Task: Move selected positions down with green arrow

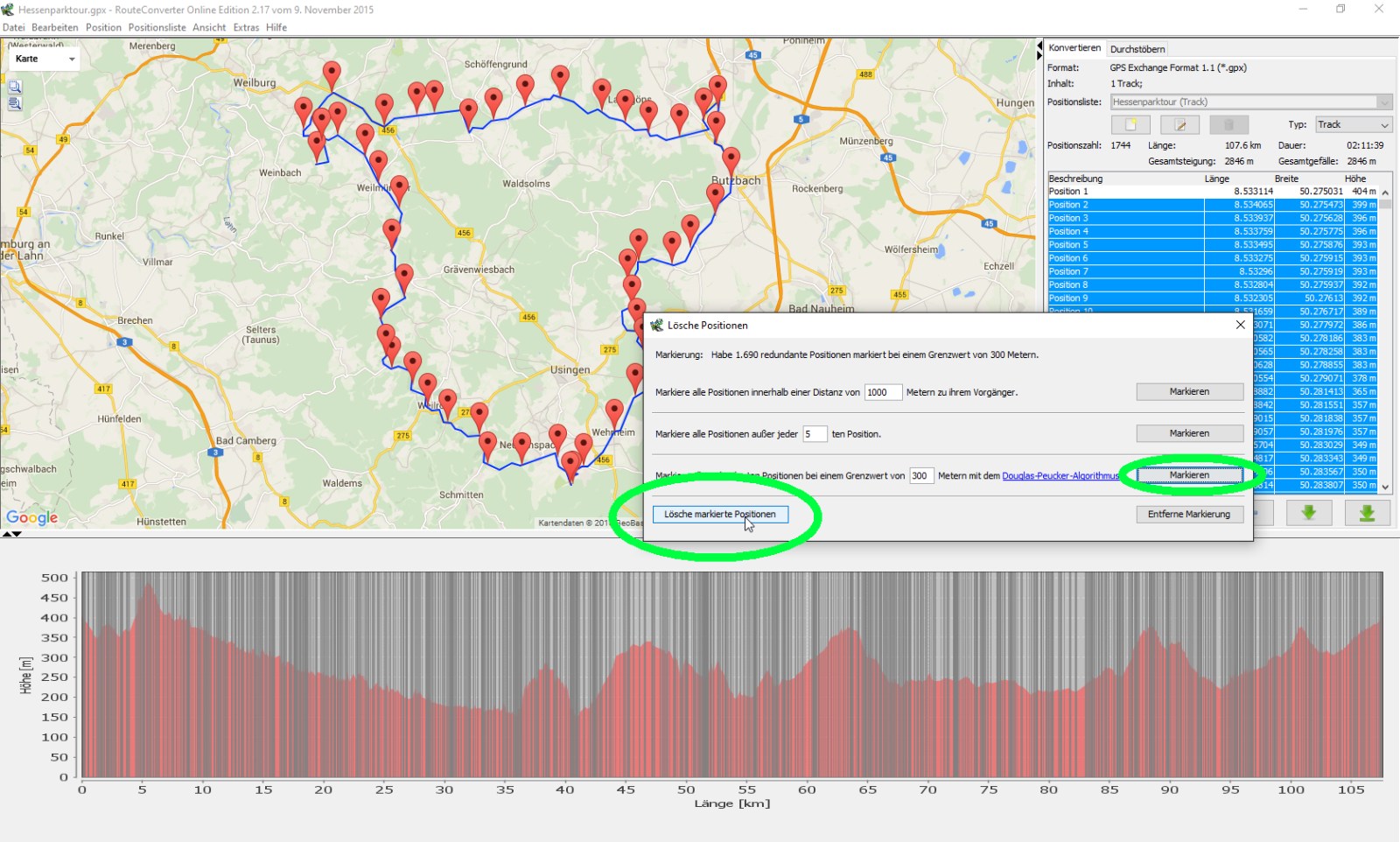Action: pyautogui.click(x=1309, y=513)
